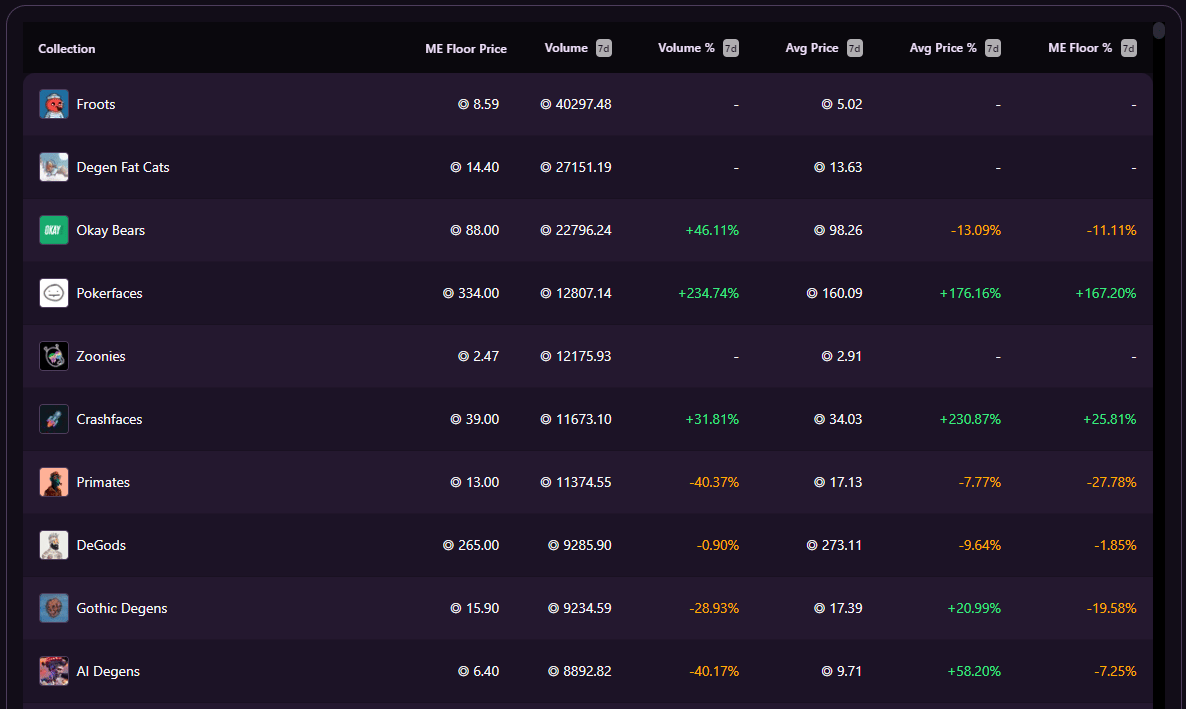Open the Primates collection avatar
The width and height of the screenshot is (1186, 709).
click(x=54, y=482)
